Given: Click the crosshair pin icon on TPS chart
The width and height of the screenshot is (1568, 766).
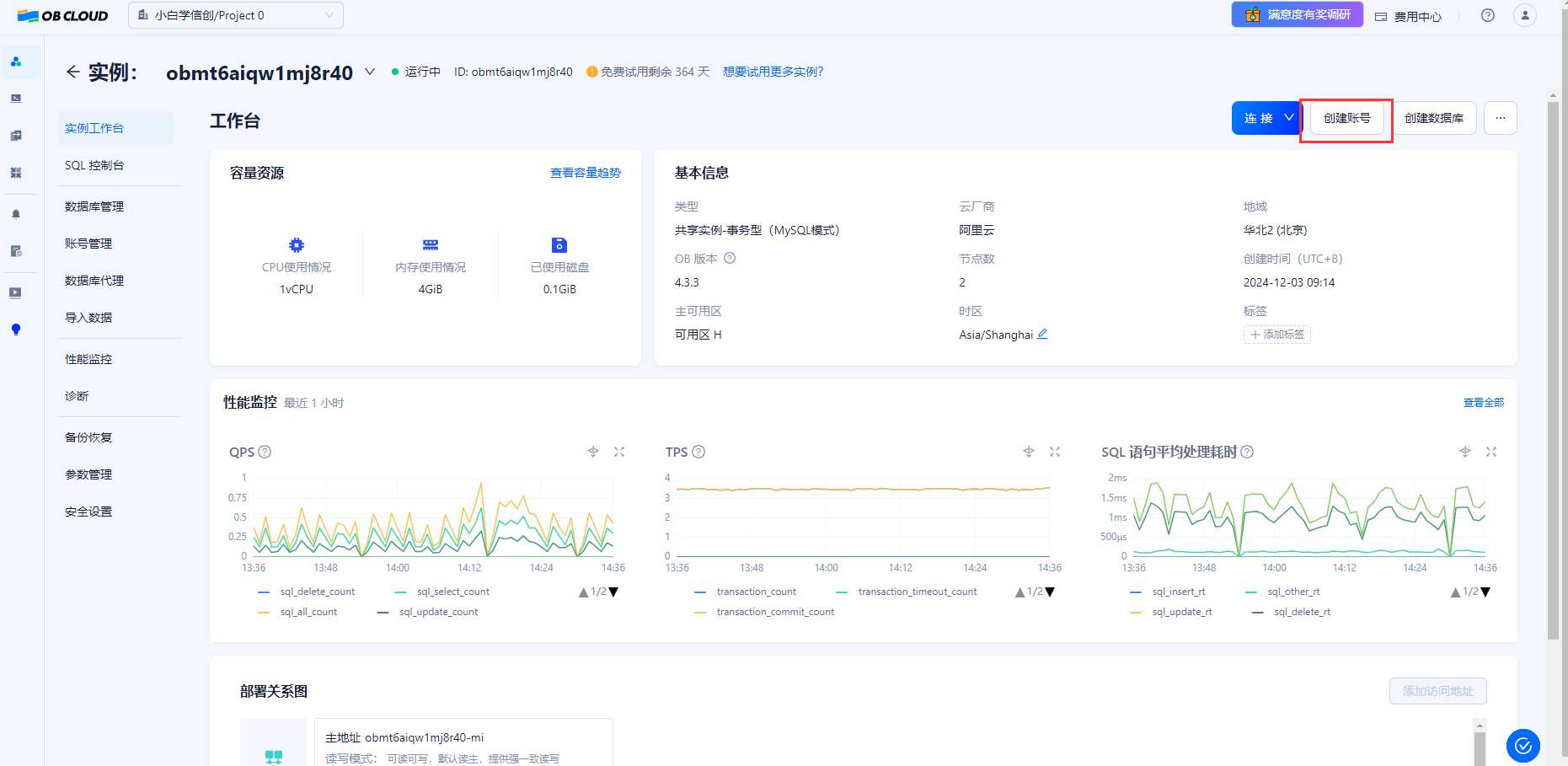Looking at the screenshot, I should click(x=1029, y=452).
